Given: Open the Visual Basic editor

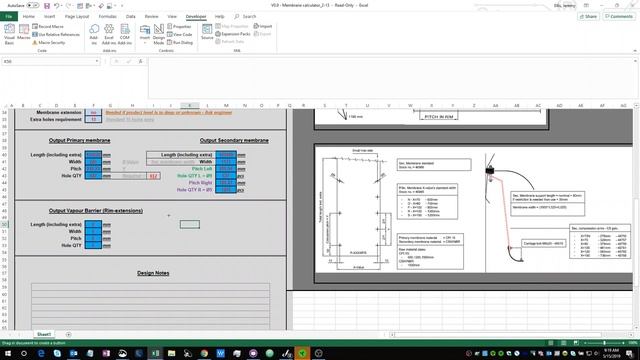Looking at the screenshot, I should tap(9, 34).
